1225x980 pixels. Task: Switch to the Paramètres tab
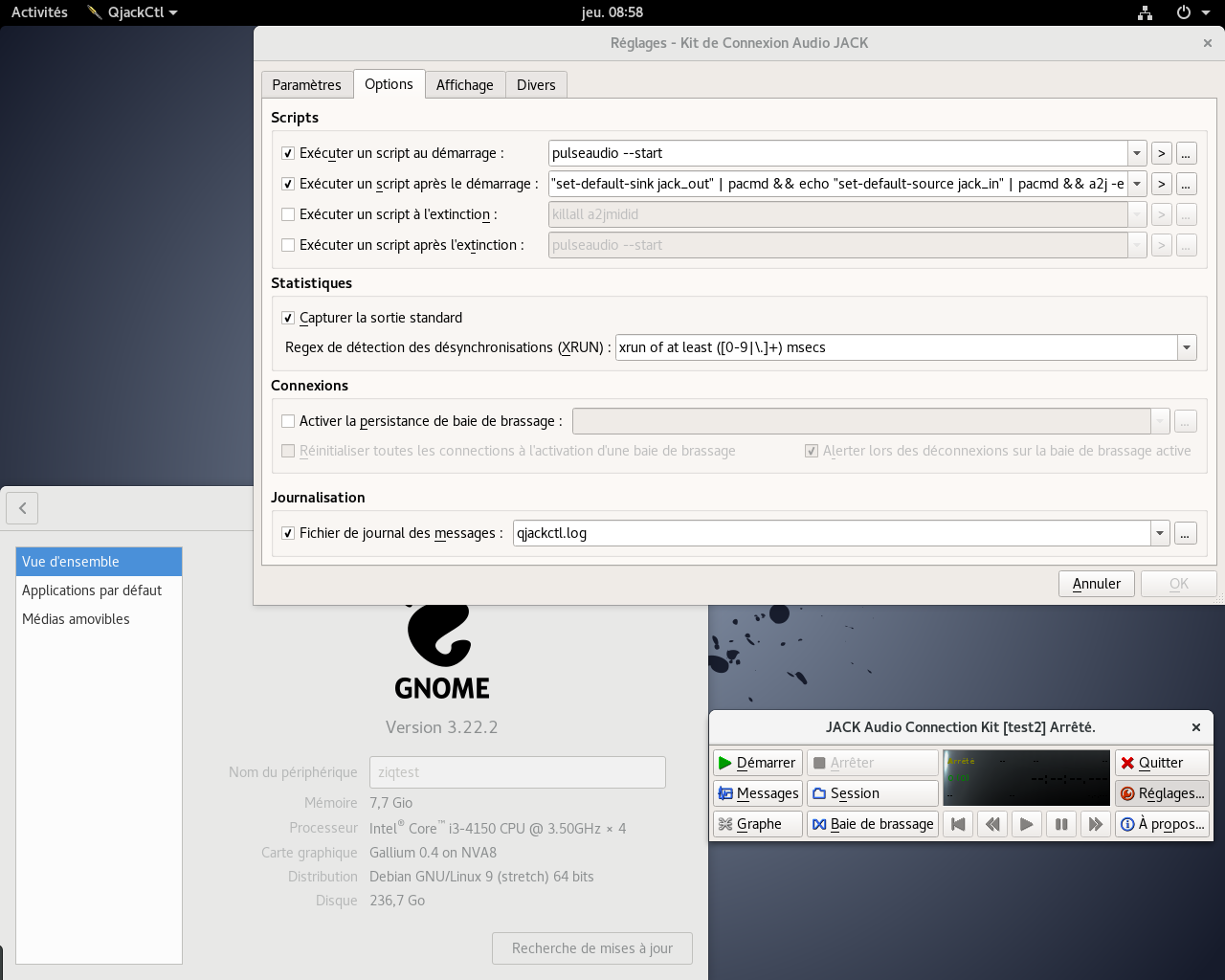click(306, 85)
